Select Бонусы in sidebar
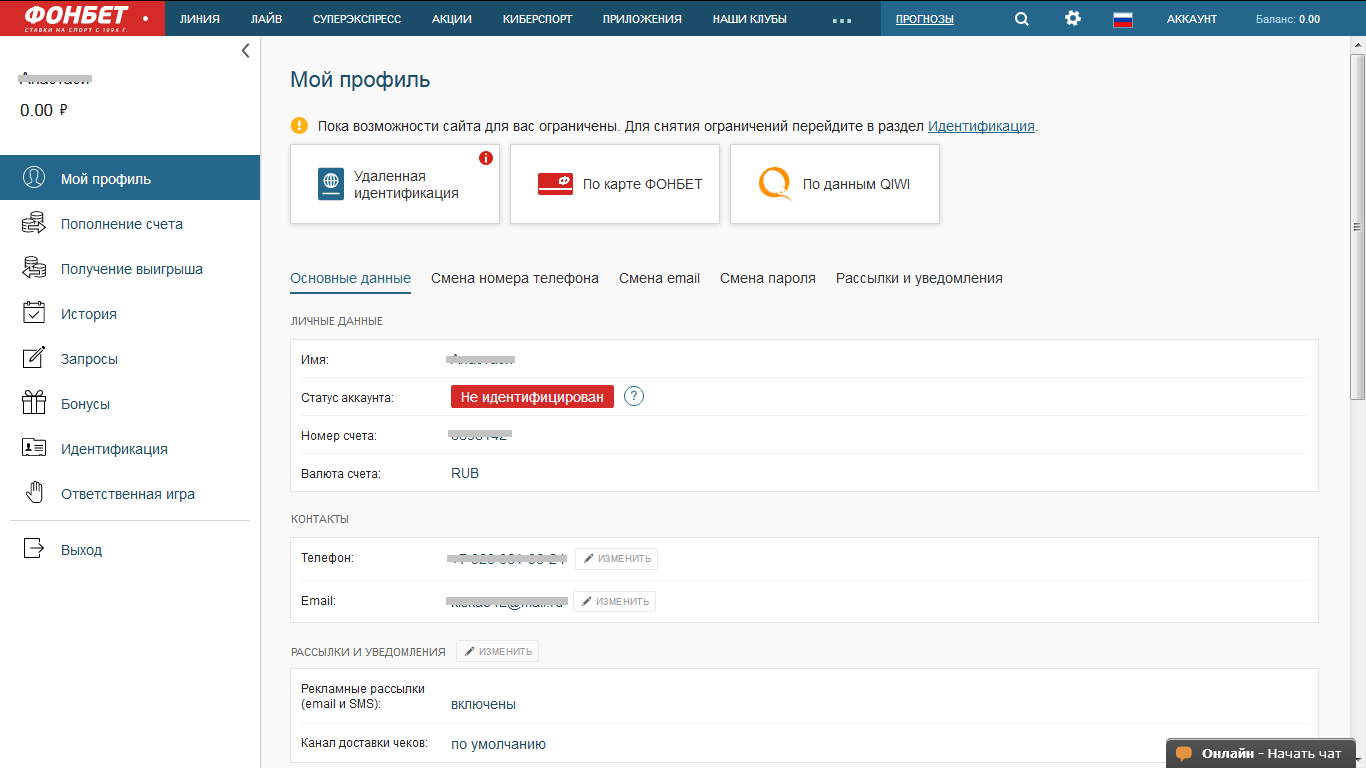 [x=130, y=404]
